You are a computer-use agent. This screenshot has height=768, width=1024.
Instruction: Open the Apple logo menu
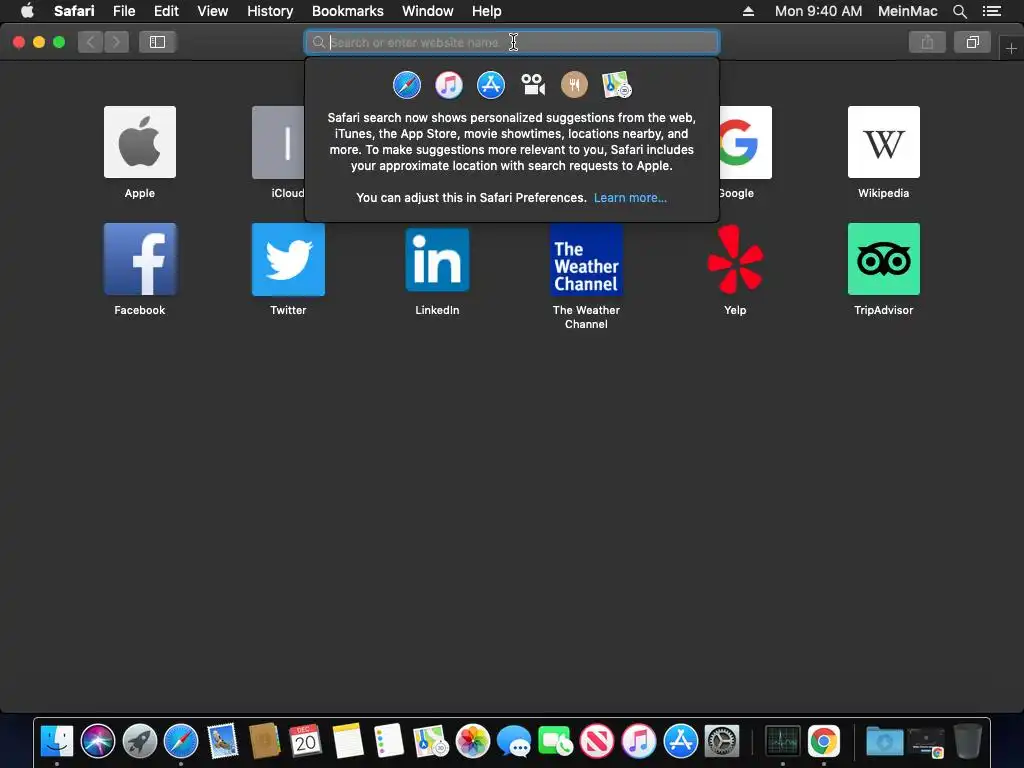click(27, 11)
